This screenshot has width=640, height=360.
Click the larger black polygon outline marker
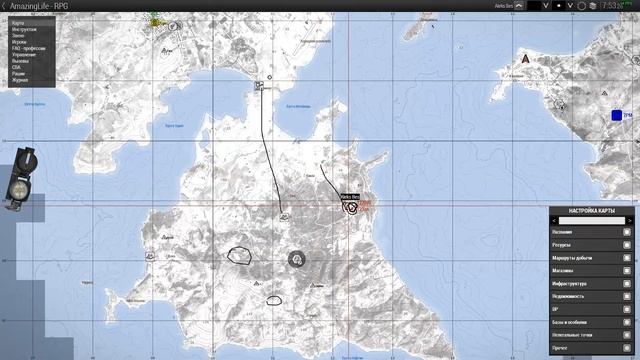(239, 256)
